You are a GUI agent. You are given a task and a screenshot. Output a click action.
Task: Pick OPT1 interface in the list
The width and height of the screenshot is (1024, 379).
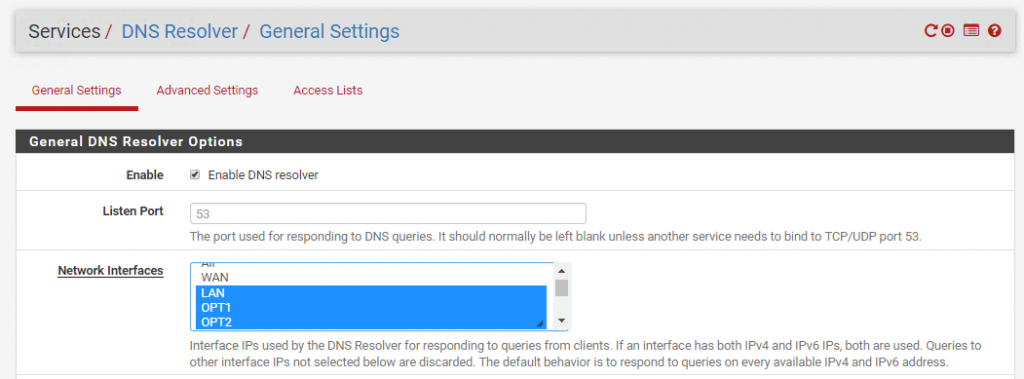click(x=371, y=307)
